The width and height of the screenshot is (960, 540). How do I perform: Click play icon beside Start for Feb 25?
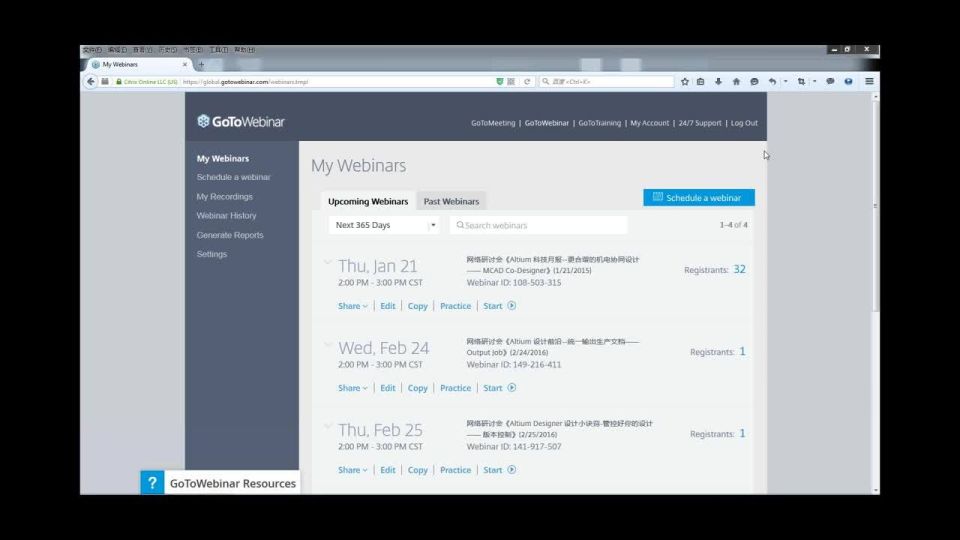pyautogui.click(x=512, y=470)
